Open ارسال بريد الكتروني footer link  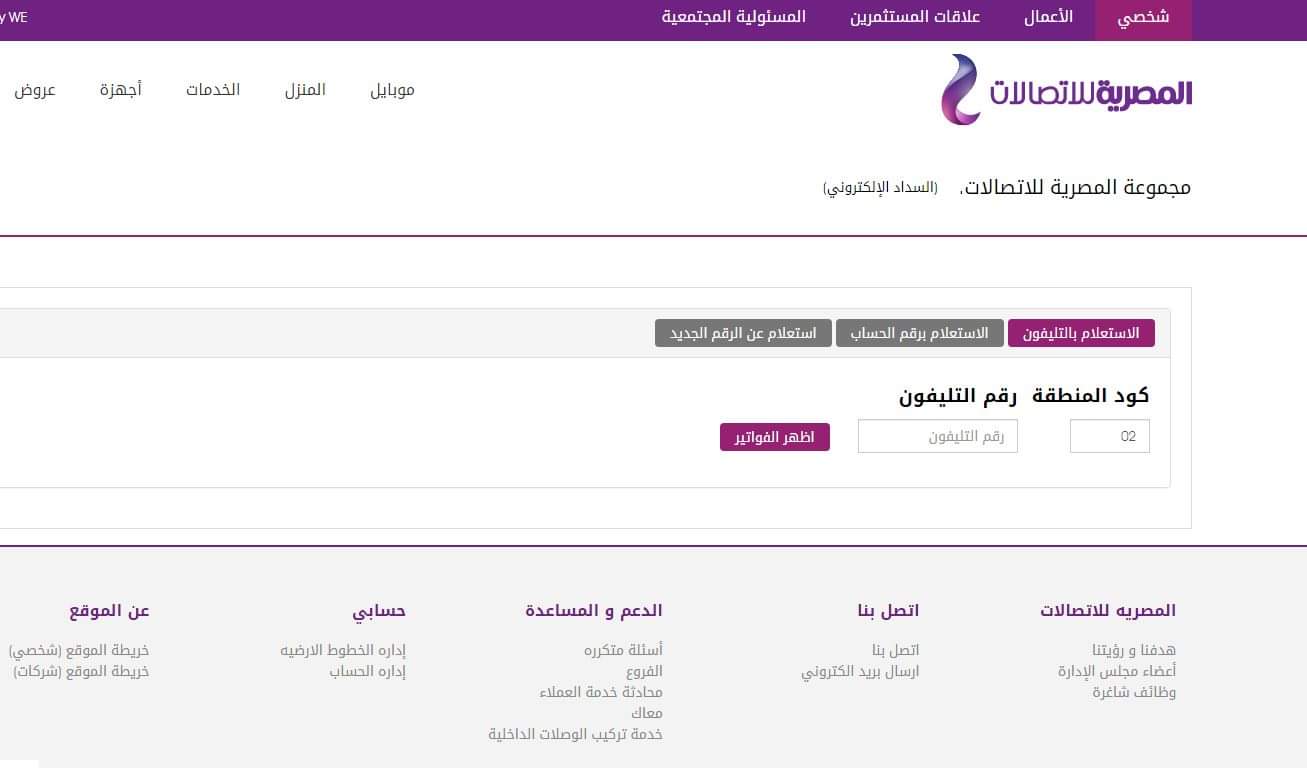click(x=860, y=671)
